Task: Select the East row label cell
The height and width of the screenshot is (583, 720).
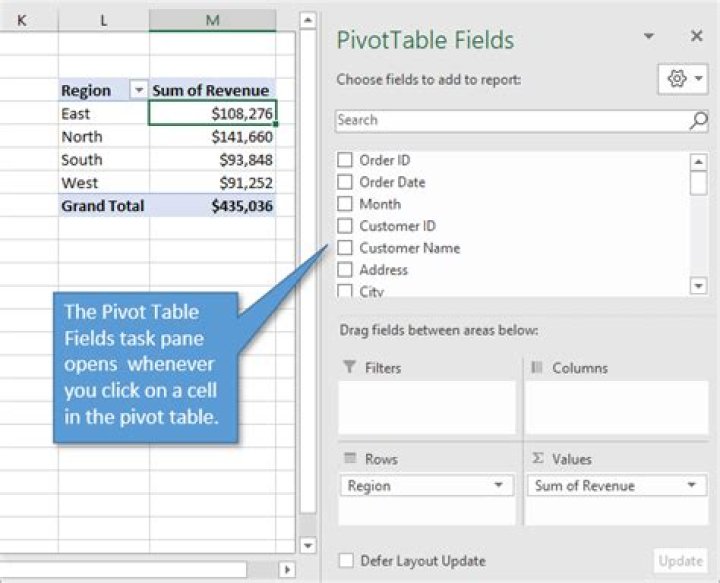Action: pos(104,113)
